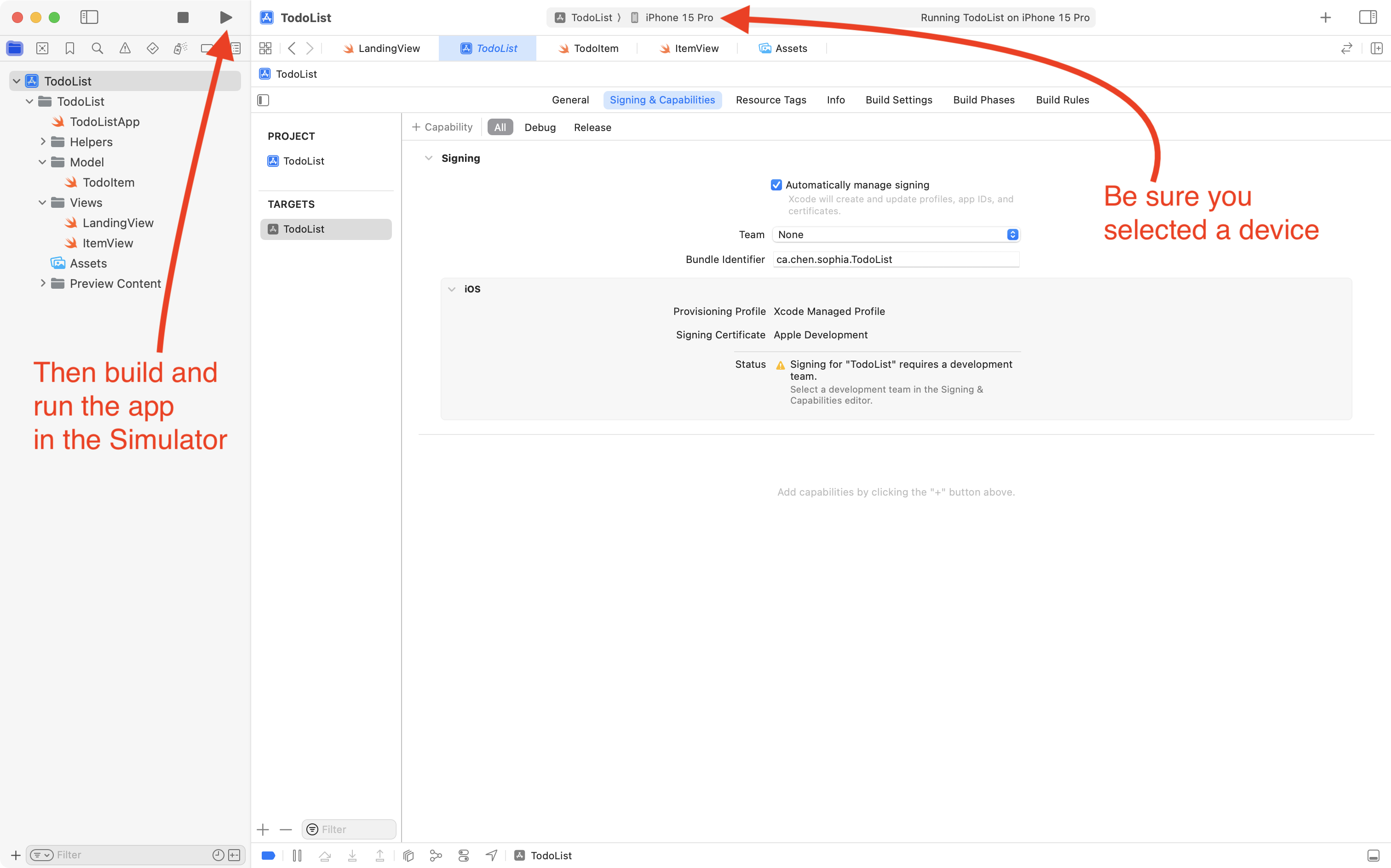
Task: Open the Issue navigator warning icon
Action: pyautogui.click(x=125, y=48)
